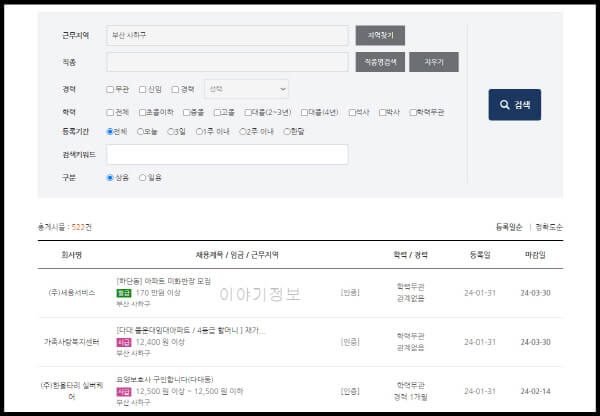Check the 무관 checkbox in 경력 row
This screenshot has height=416, width=600.
pos(110,90)
